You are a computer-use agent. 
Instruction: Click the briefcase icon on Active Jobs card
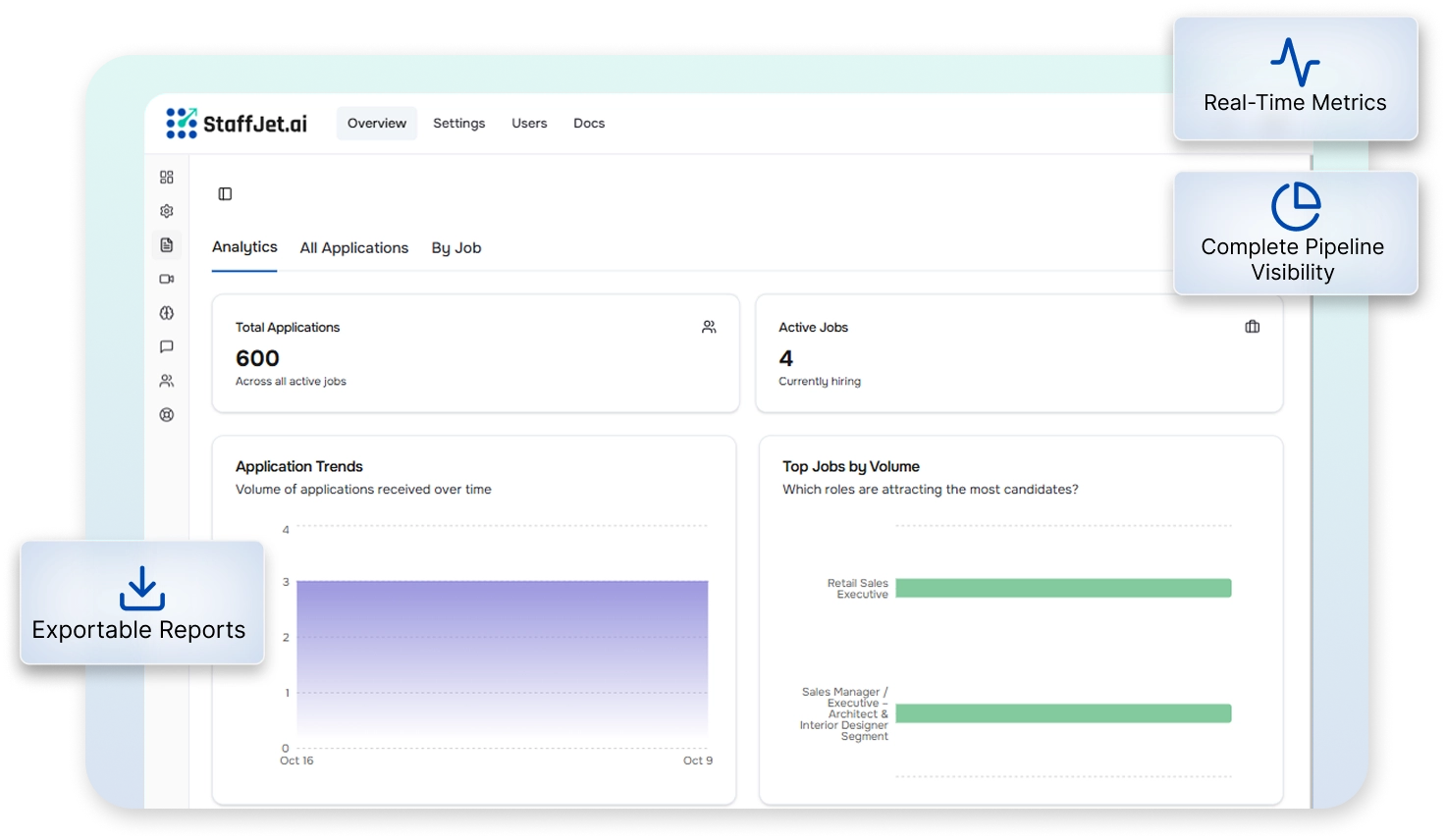point(1252,327)
